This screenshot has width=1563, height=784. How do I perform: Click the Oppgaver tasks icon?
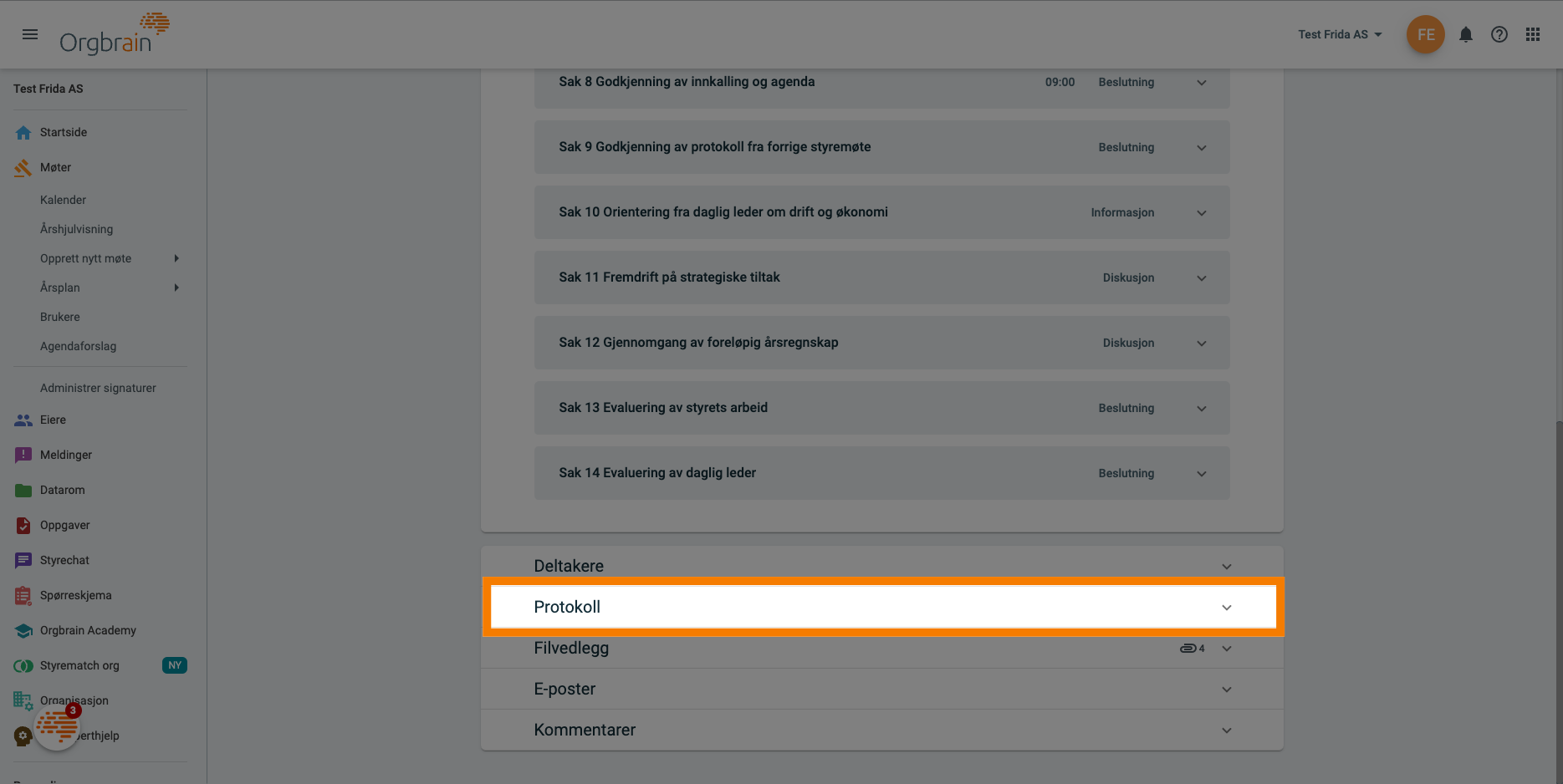point(23,525)
